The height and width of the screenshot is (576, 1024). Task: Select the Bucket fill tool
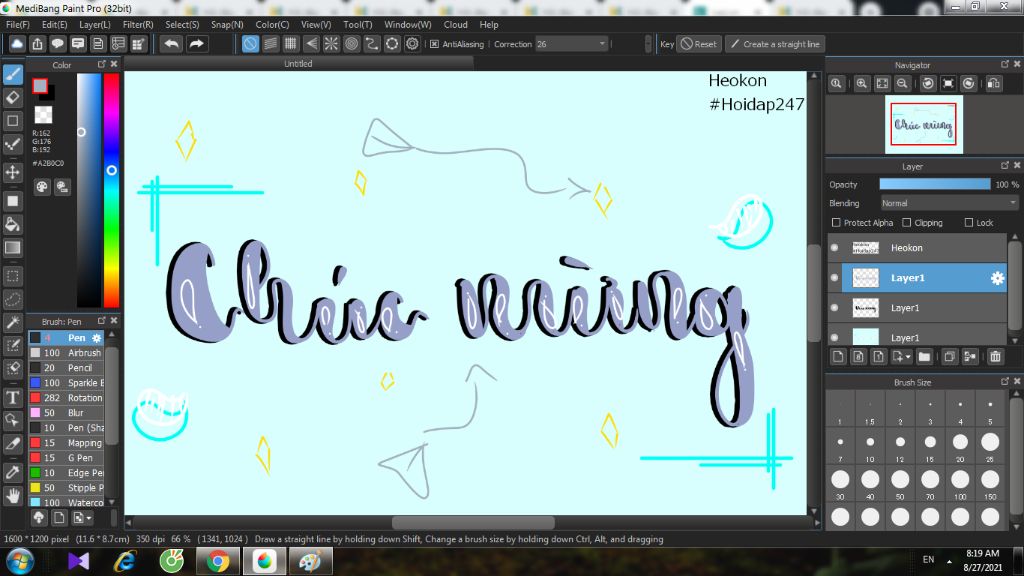pos(13,225)
